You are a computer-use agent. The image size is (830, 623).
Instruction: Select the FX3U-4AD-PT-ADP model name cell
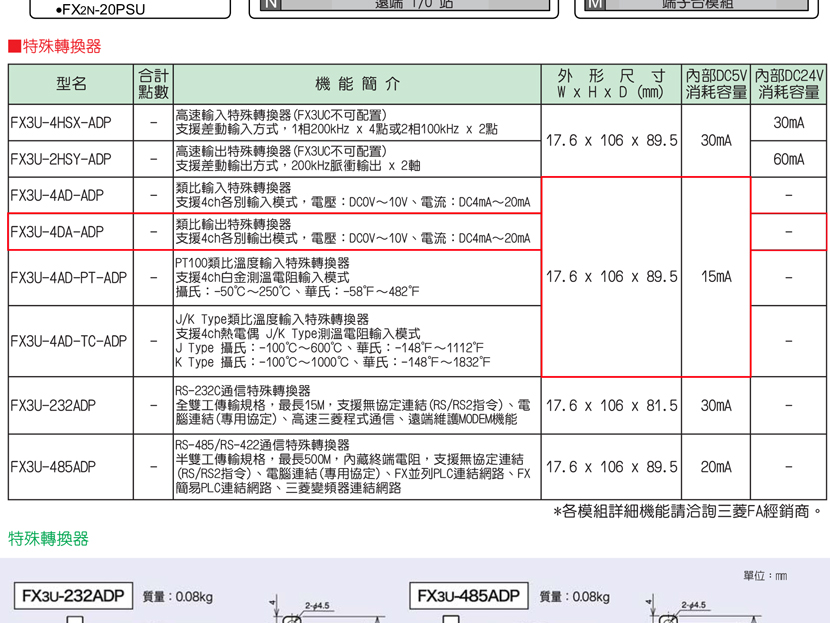click(x=71, y=278)
